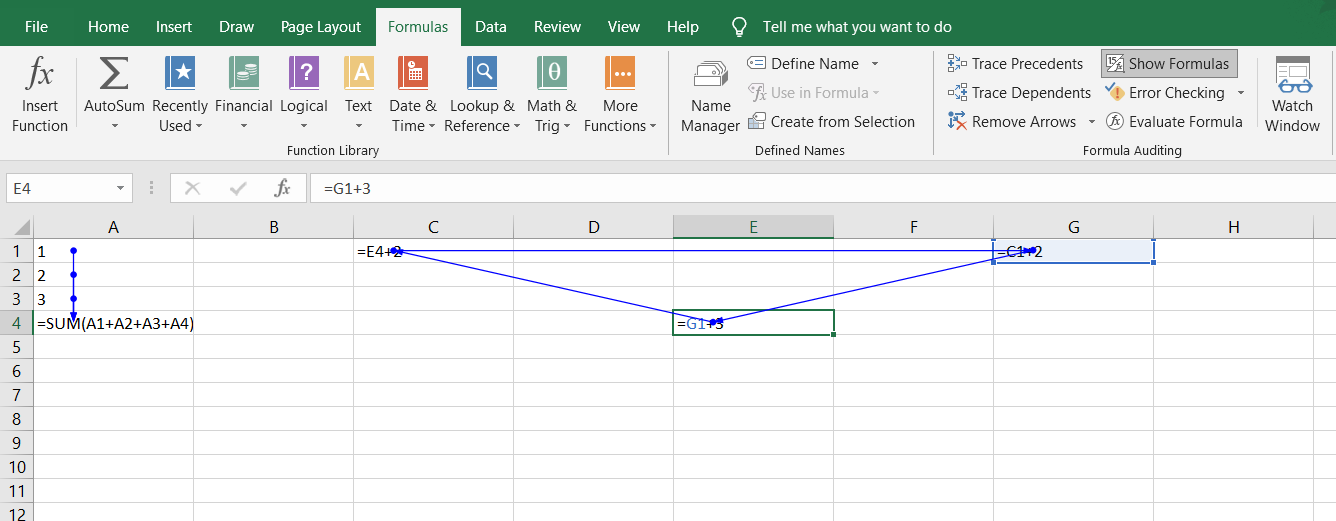The image size is (1336, 521).
Task: Open Math & Trig functions icon
Action: click(x=552, y=74)
